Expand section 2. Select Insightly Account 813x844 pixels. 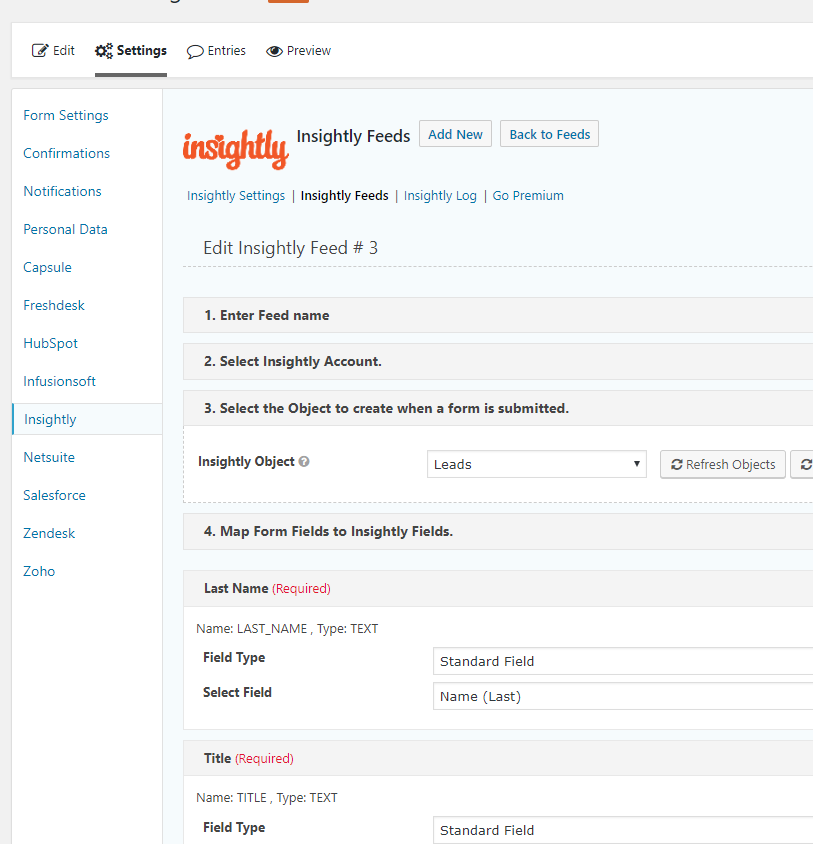(x=498, y=361)
